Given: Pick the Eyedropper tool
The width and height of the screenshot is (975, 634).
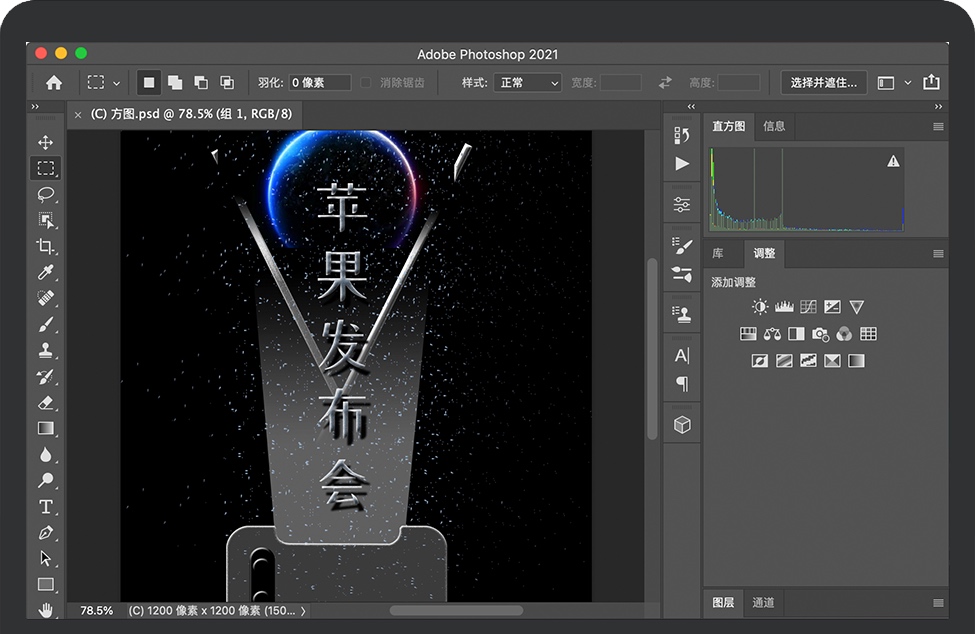Looking at the screenshot, I should (x=46, y=272).
